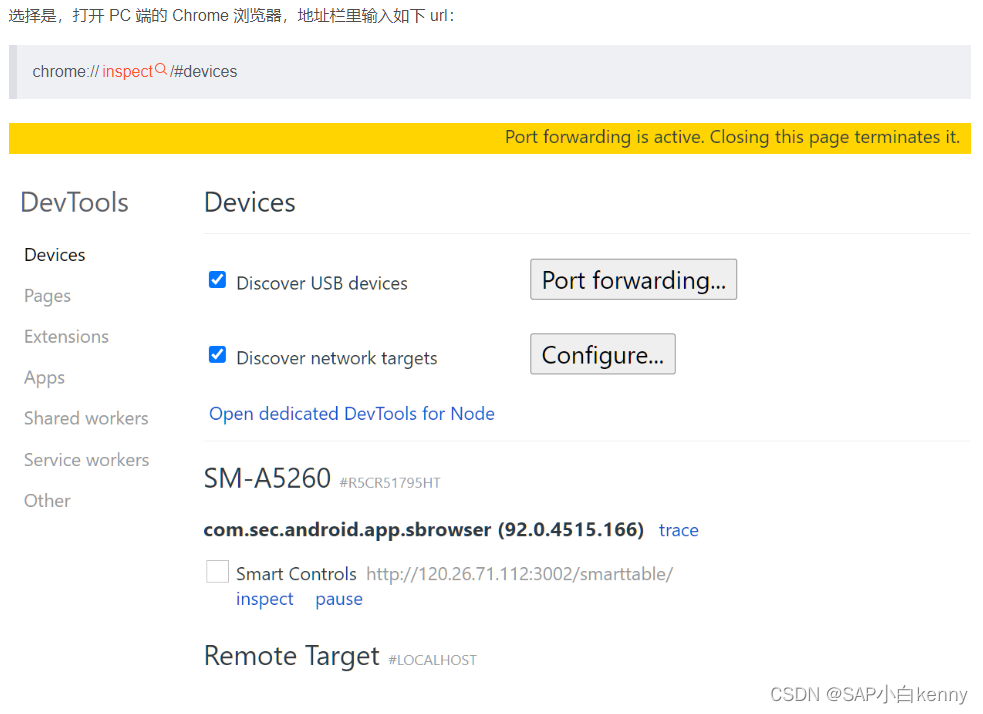The width and height of the screenshot is (983, 714).
Task: Select Shared workers in the sidebar
Action: pos(85,419)
